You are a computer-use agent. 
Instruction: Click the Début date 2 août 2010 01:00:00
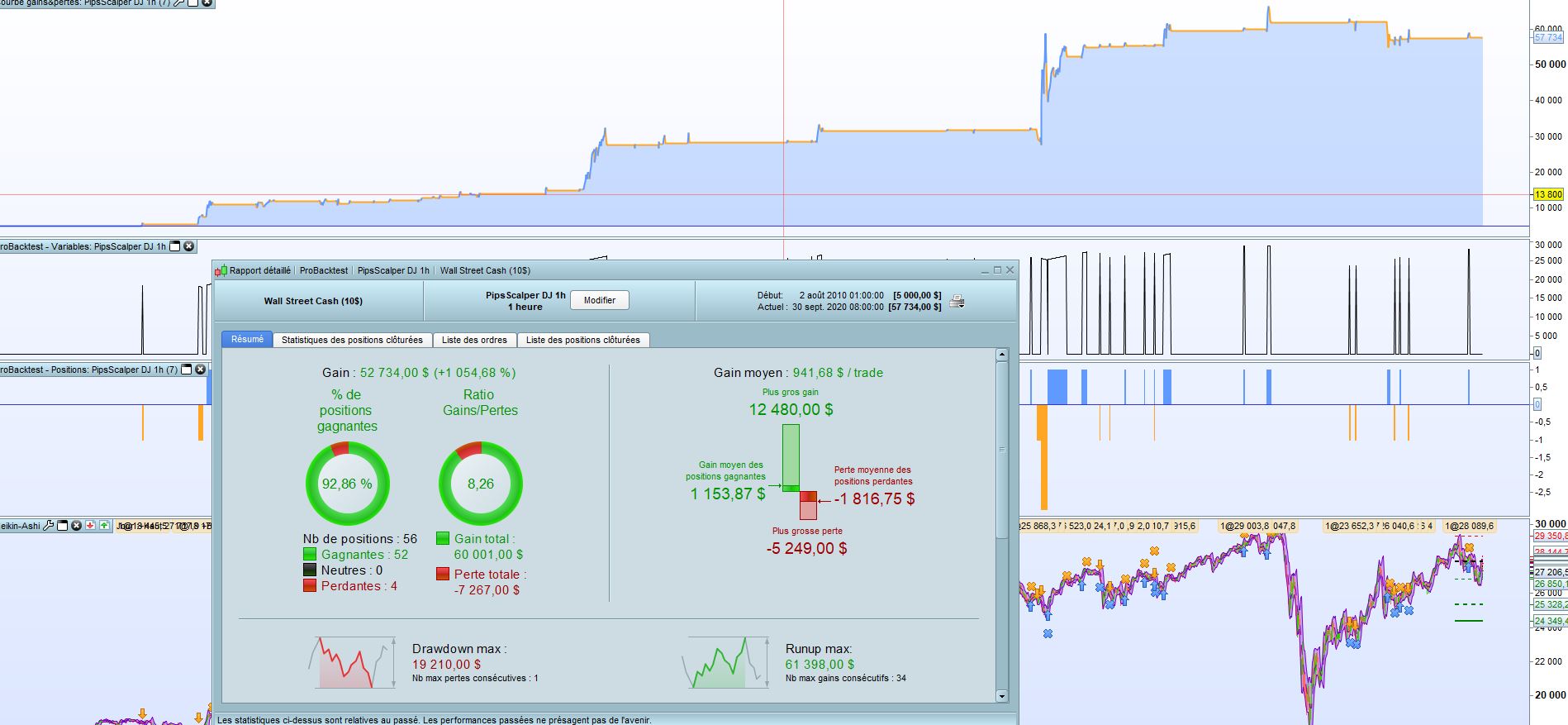(841, 295)
